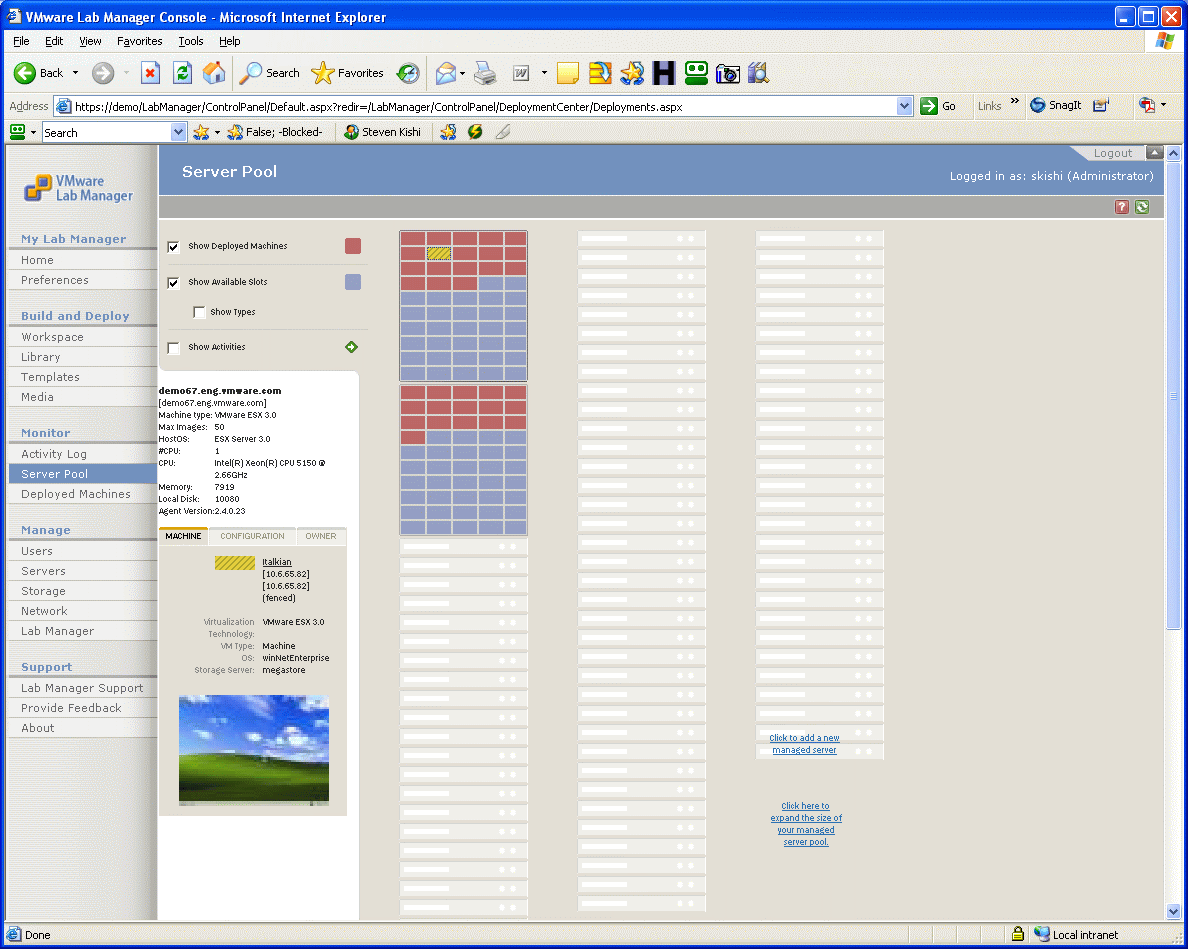Click the yellow sticky note toolbar icon

coord(567,73)
